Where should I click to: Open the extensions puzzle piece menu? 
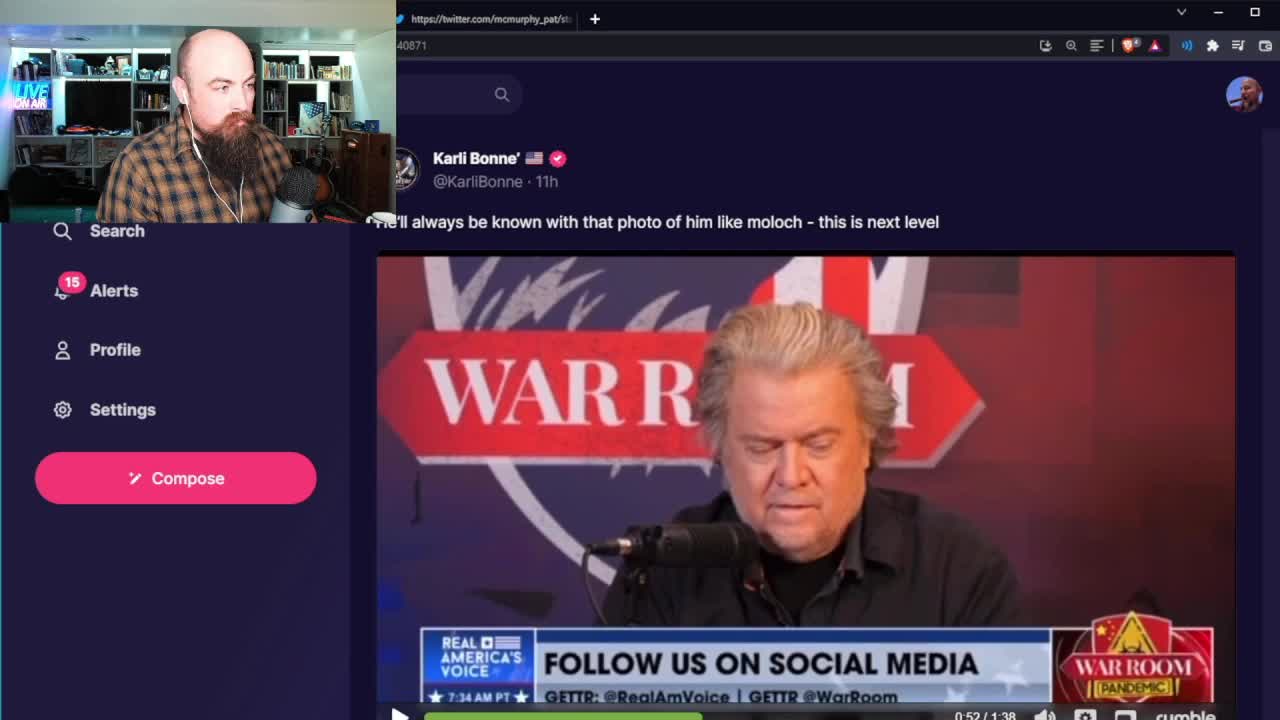(1213, 45)
